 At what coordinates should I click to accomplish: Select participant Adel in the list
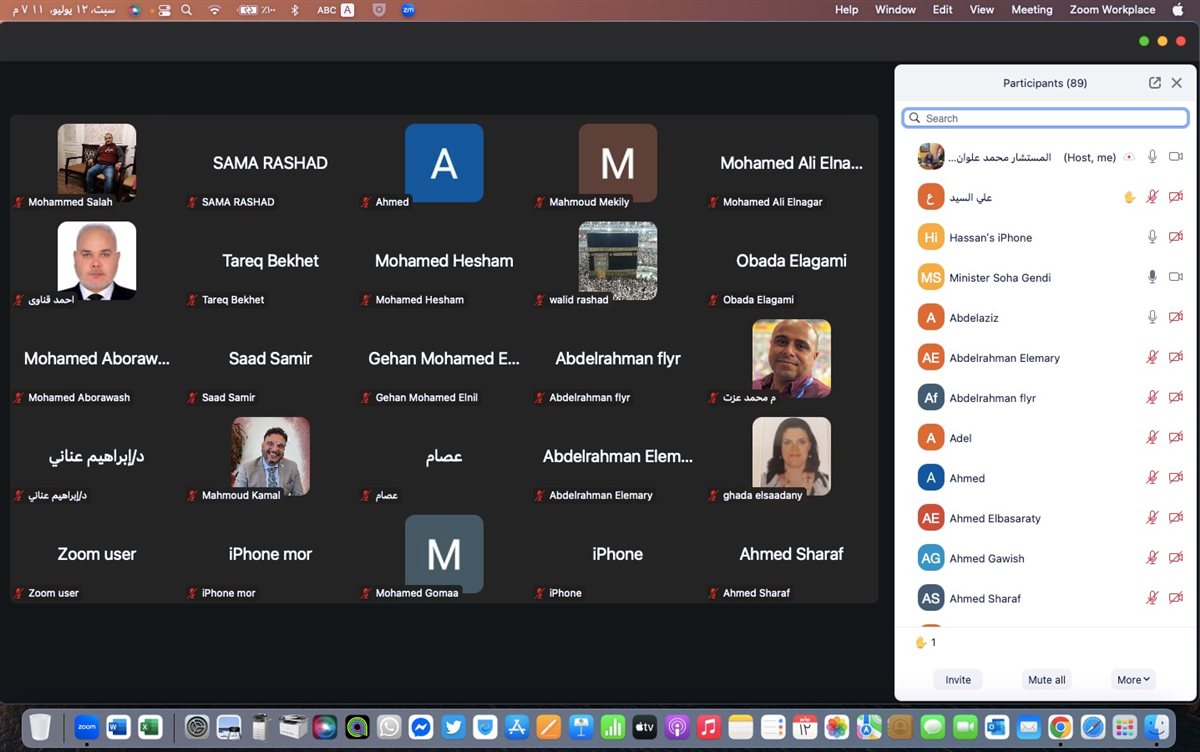click(1046, 437)
